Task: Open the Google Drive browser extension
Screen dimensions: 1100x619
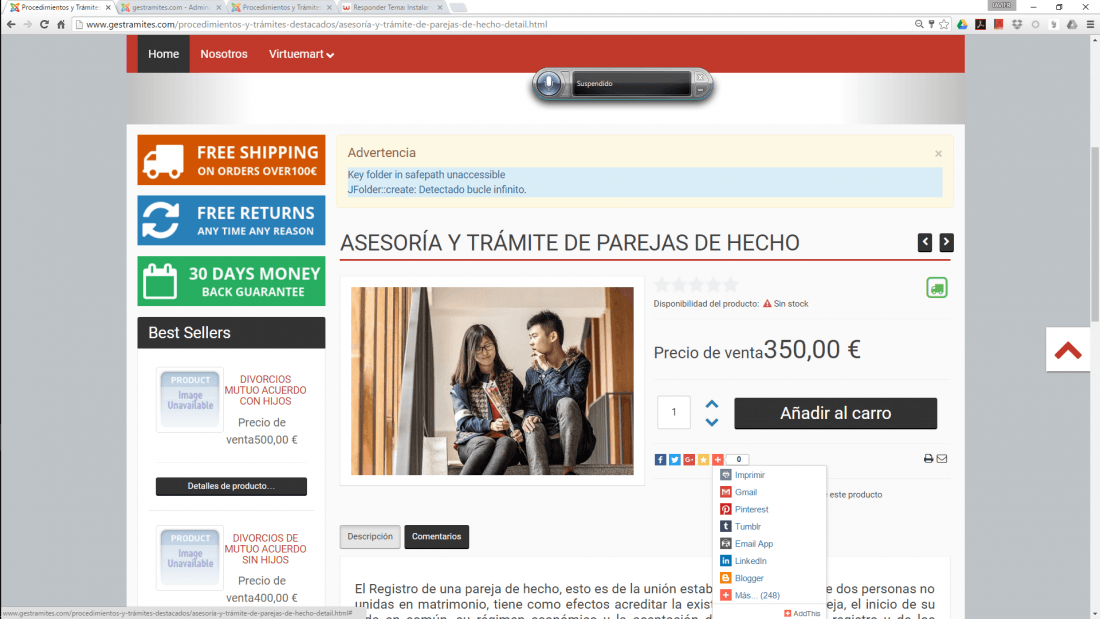Action: (x=962, y=24)
